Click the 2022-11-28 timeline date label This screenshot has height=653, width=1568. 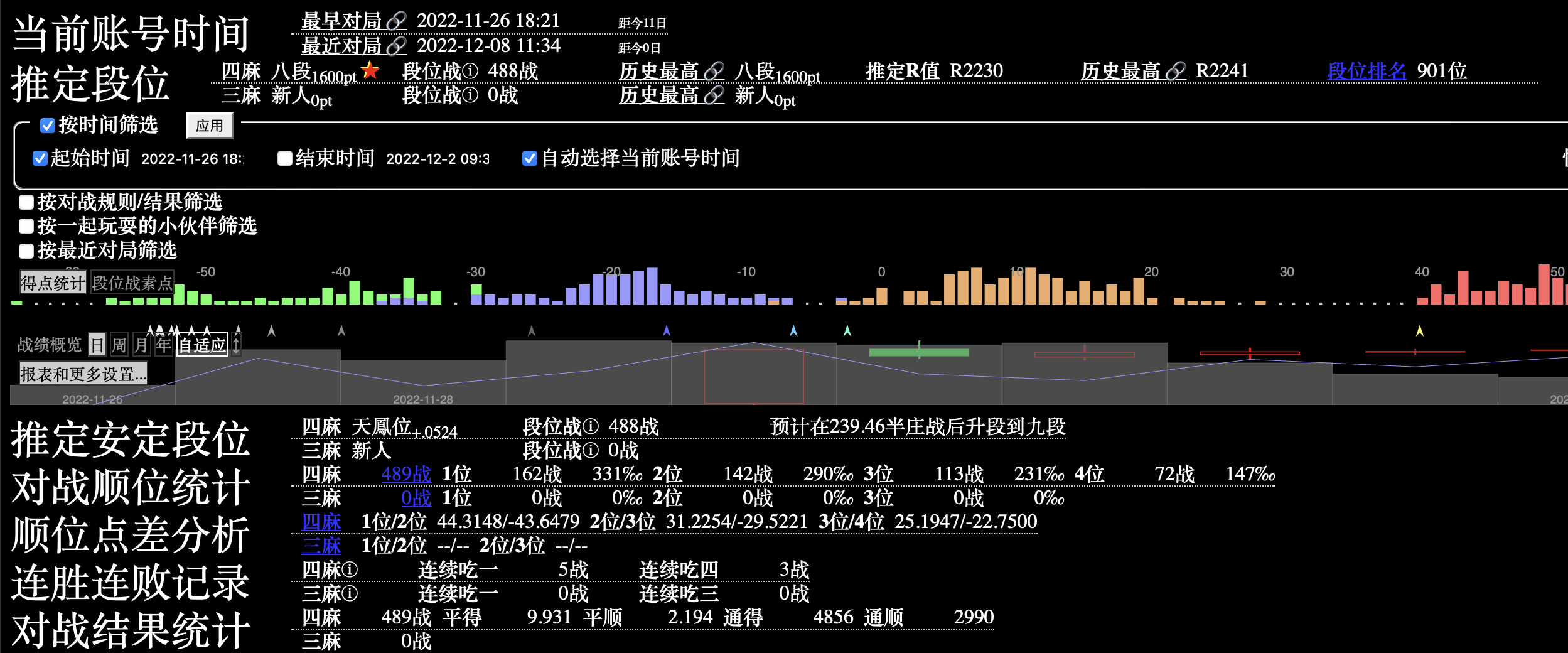click(x=423, y=399)
